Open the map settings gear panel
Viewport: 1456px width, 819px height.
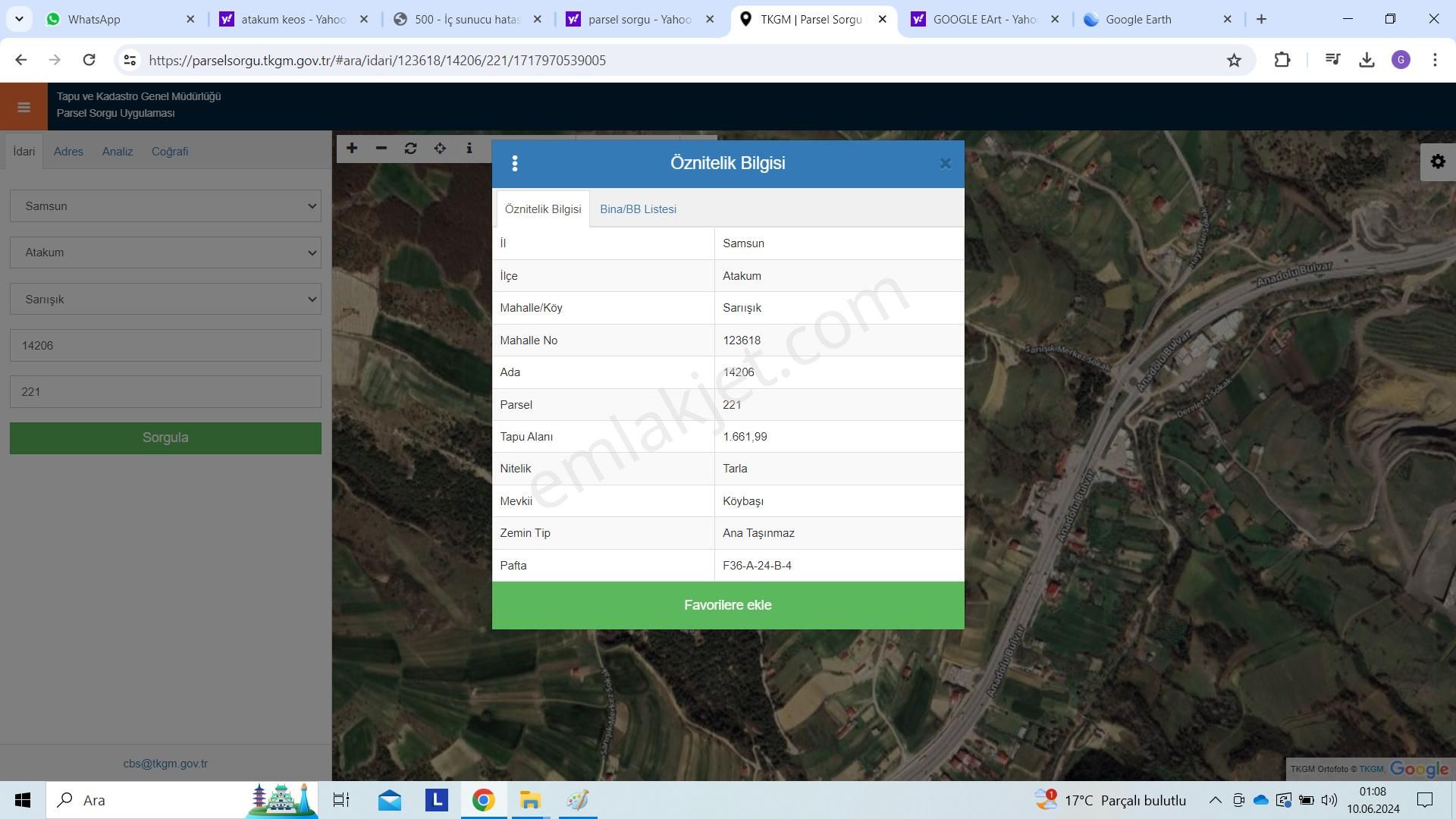click(x=1438, y=161)
